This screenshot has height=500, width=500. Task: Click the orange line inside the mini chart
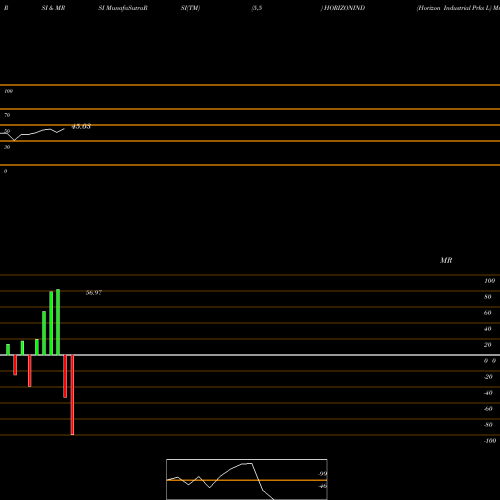tap(247, 480)
